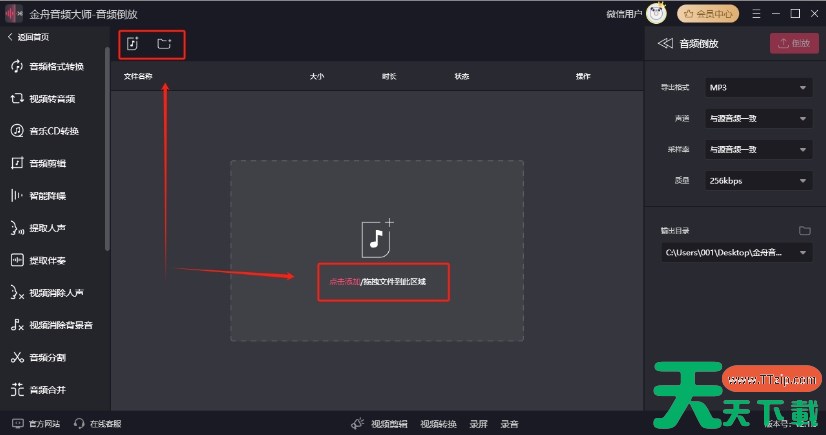
Task: Choose 提取伴奏 in the sidebar
Action: pyautogui.click(x=38, y=260)
